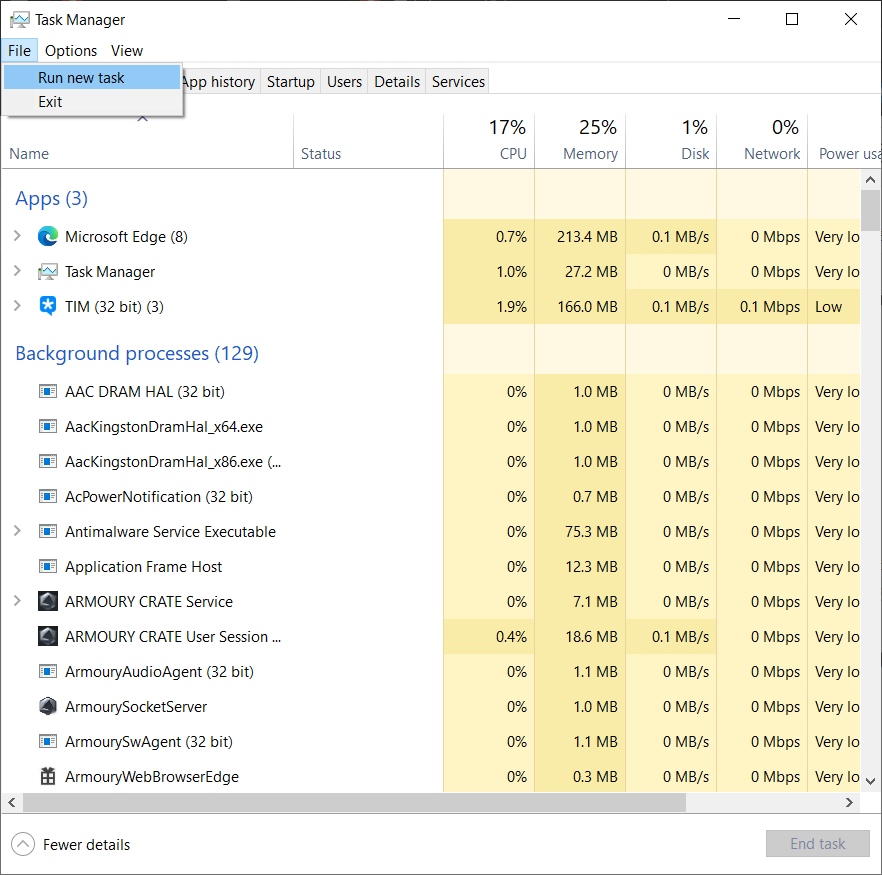This screenshot has height=875, width=882.
Task: Sort processes by Disk column header
Action: pyautogui.click(x=671, y=141)
